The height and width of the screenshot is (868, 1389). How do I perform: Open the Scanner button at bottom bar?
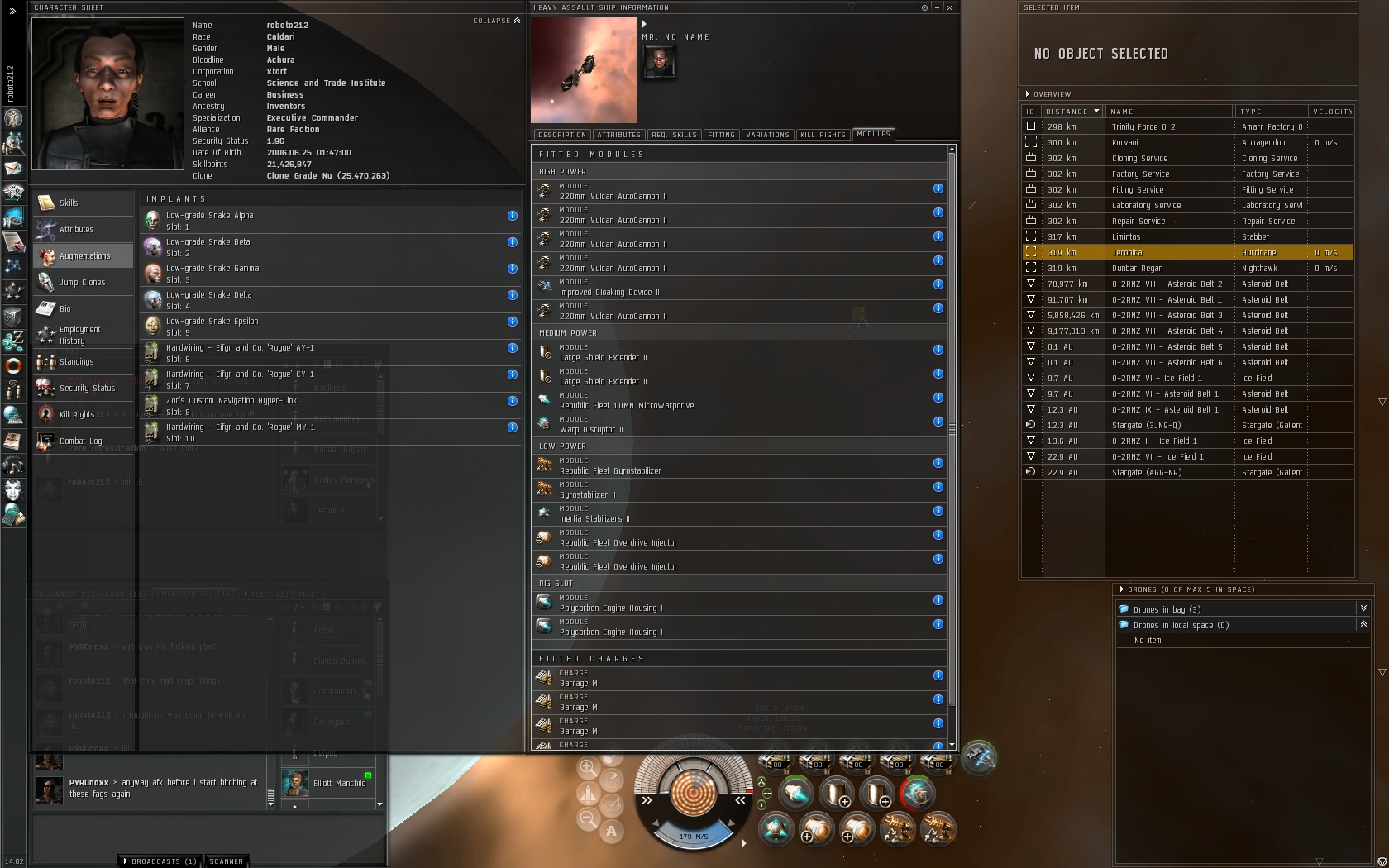pos(226,861)
